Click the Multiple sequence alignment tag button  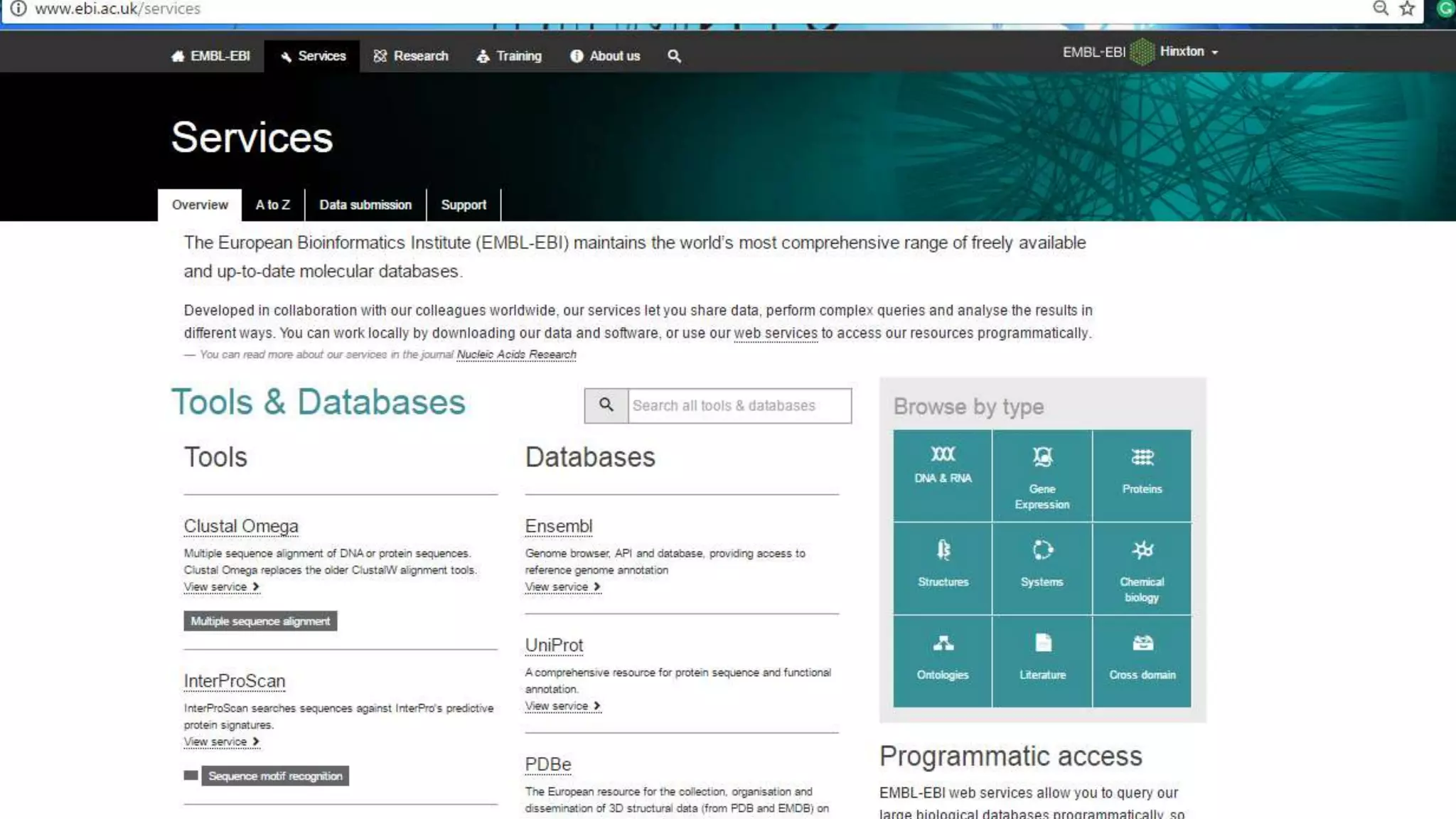(x=260, y=621)
